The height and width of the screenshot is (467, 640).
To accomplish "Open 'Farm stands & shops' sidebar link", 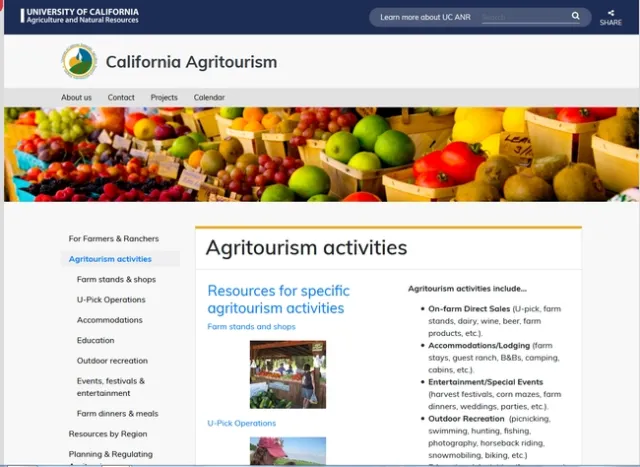I will (x=116, y=279).
